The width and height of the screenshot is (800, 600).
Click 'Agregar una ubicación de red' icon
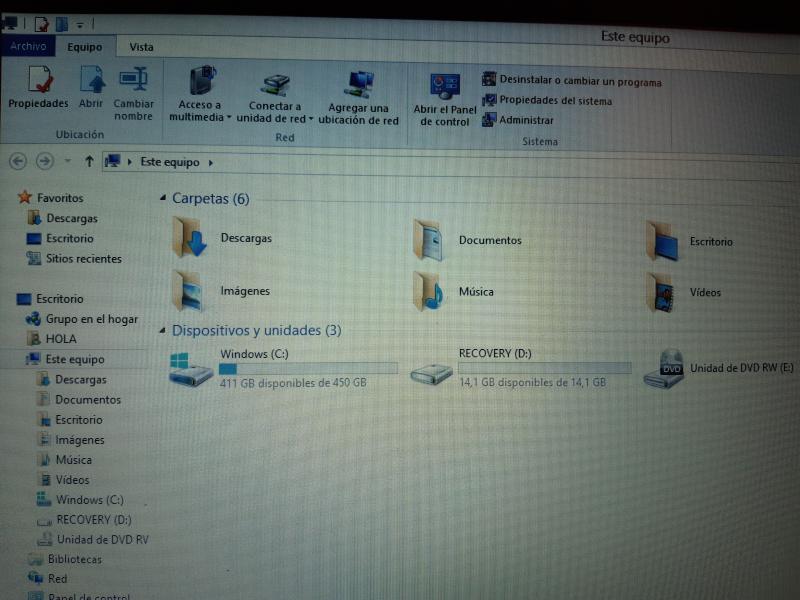(x=359, y=85)
